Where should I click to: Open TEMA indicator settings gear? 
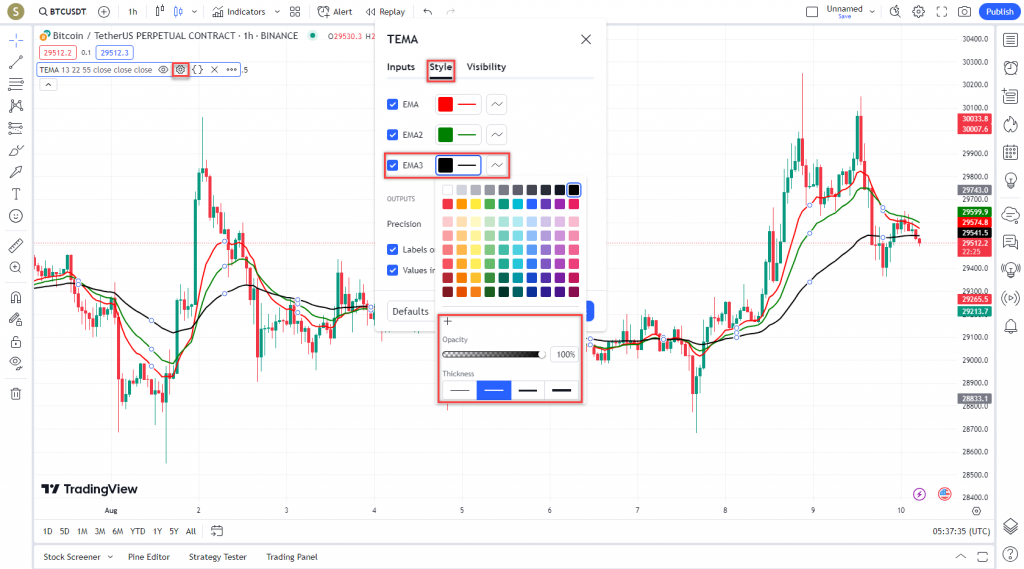coord(180,69)
